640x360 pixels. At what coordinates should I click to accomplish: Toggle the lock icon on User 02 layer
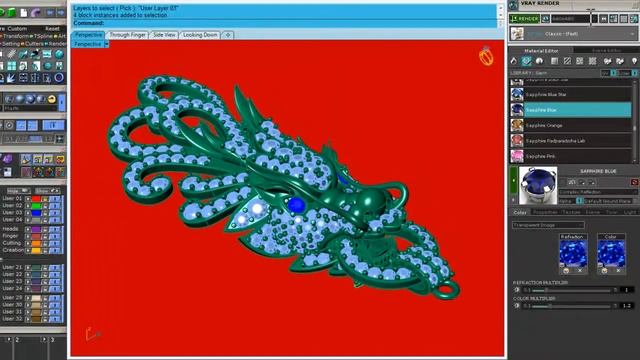click(45, 206)
